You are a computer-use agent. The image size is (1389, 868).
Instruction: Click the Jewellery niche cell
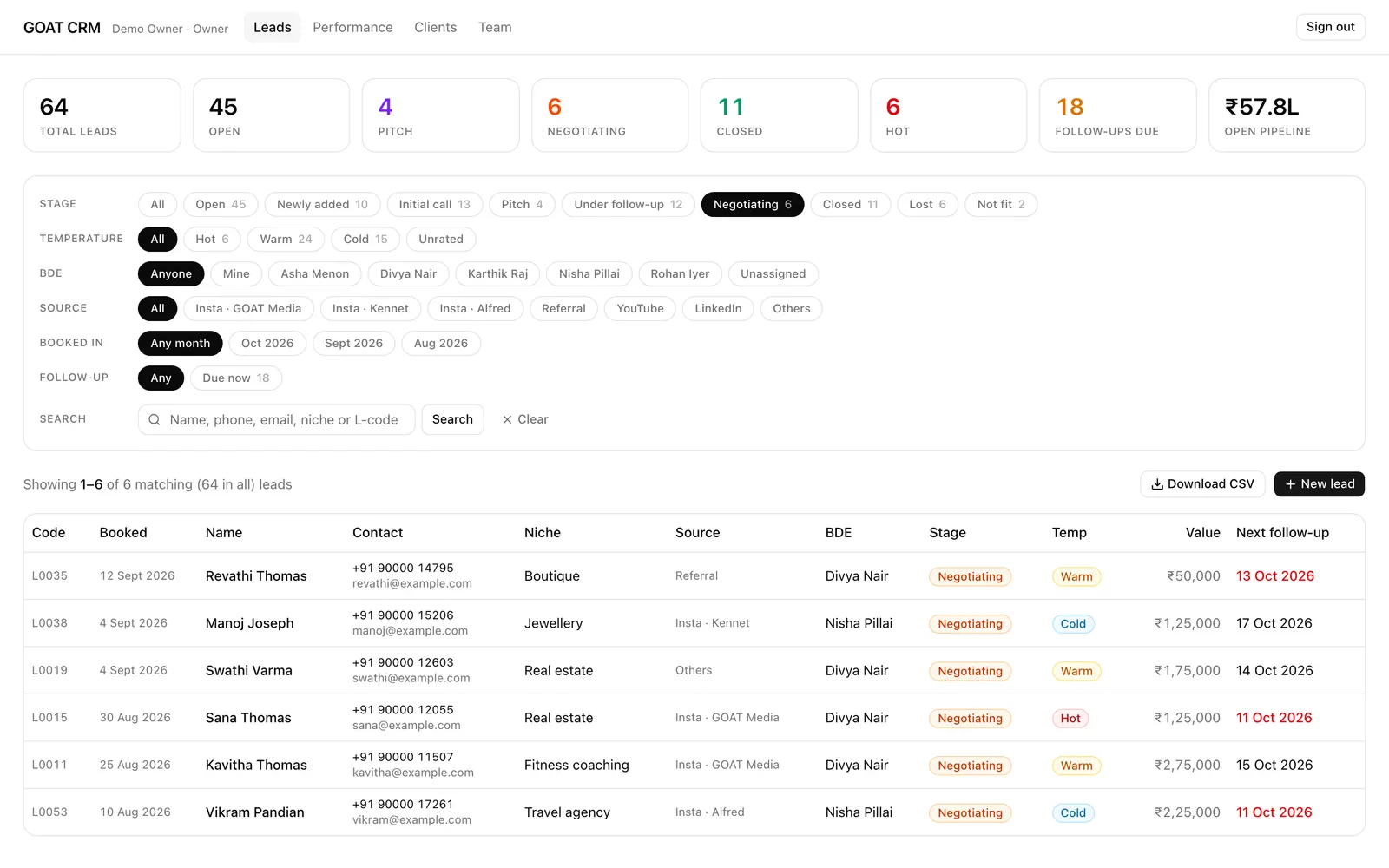tap(553, 623)
